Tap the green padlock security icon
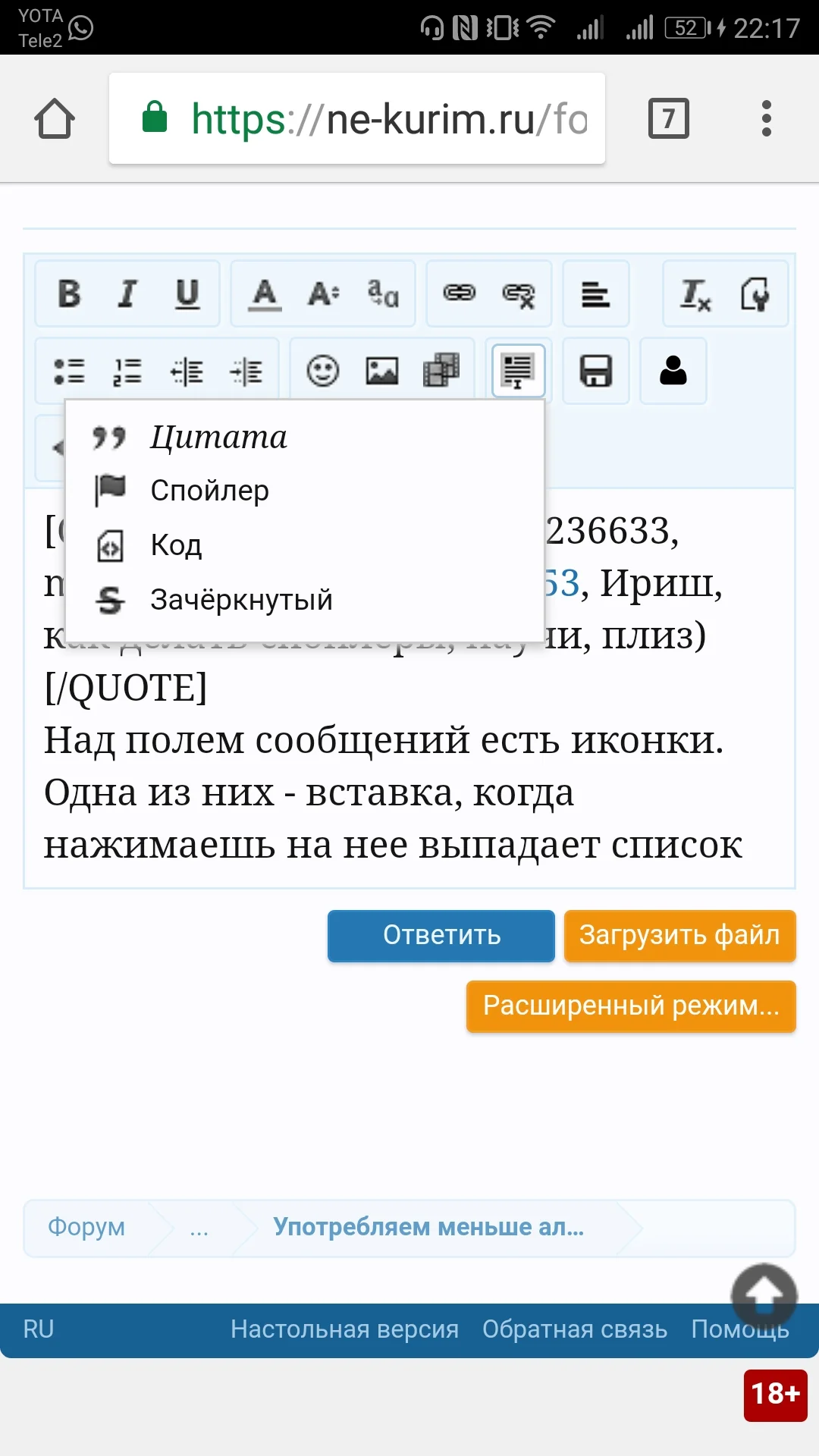The image size is (819, 1456). (155, 118)
